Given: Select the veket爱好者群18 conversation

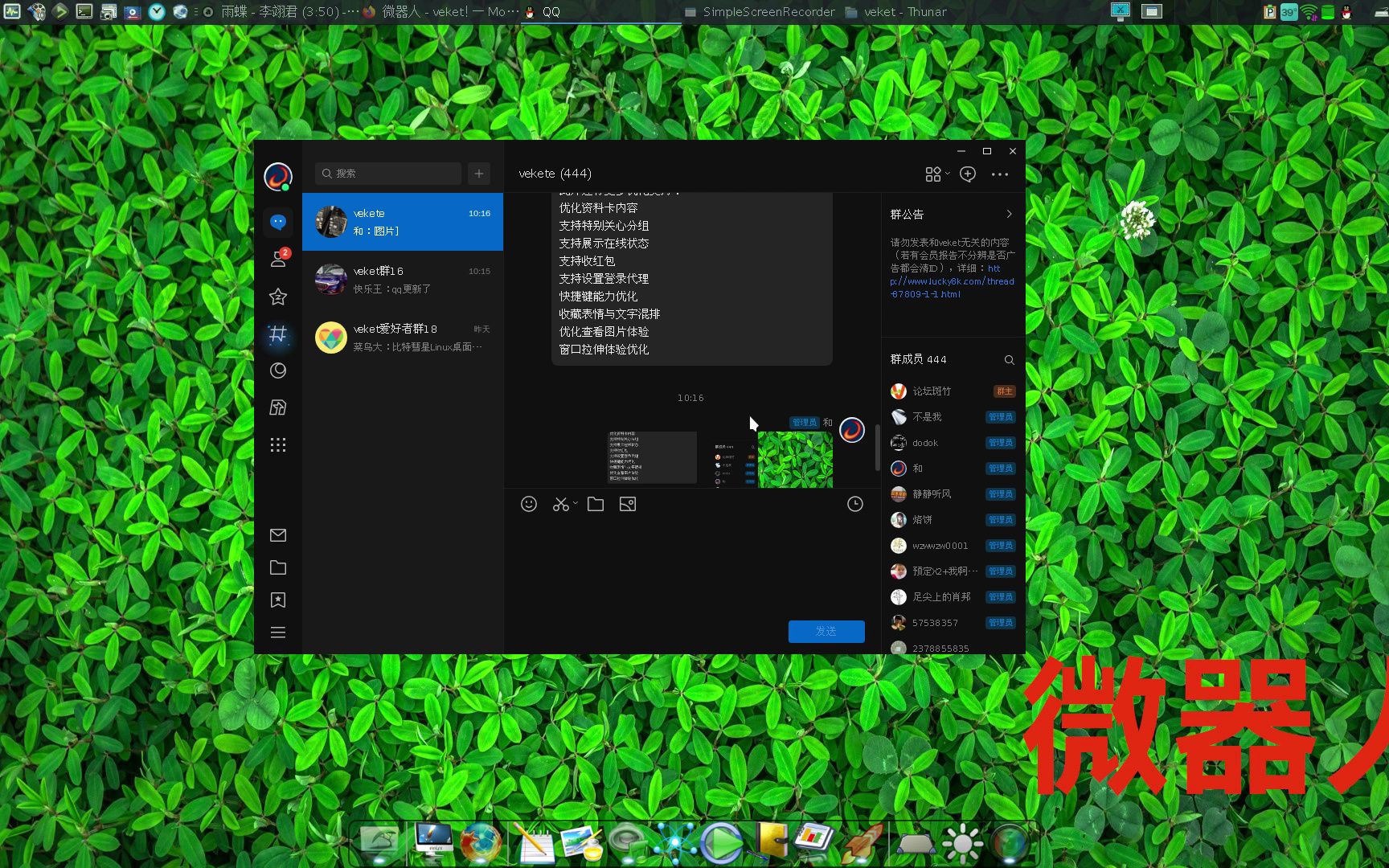Looking at the screenshot, I should (x=403, y=338).
